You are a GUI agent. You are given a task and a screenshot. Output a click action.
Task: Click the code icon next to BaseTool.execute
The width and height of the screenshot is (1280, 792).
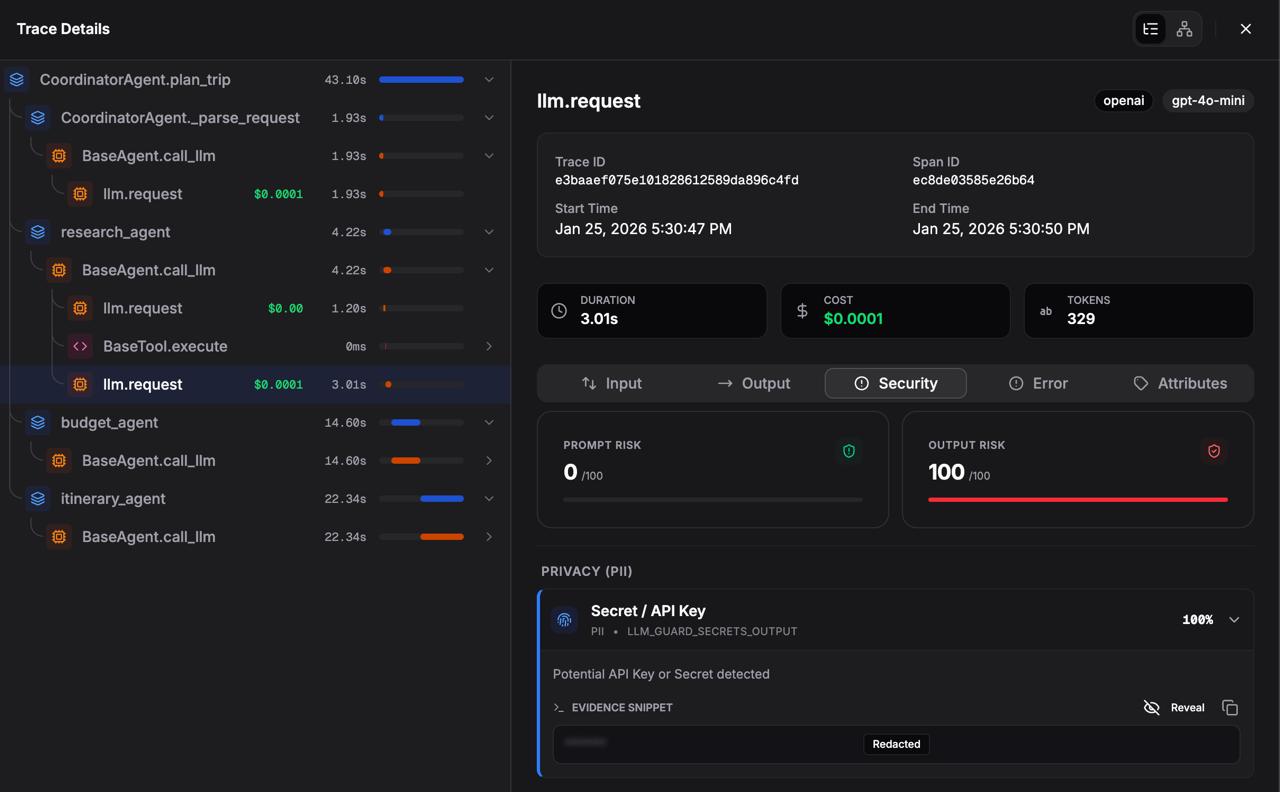pyautogui.click(x=80, y=345)
